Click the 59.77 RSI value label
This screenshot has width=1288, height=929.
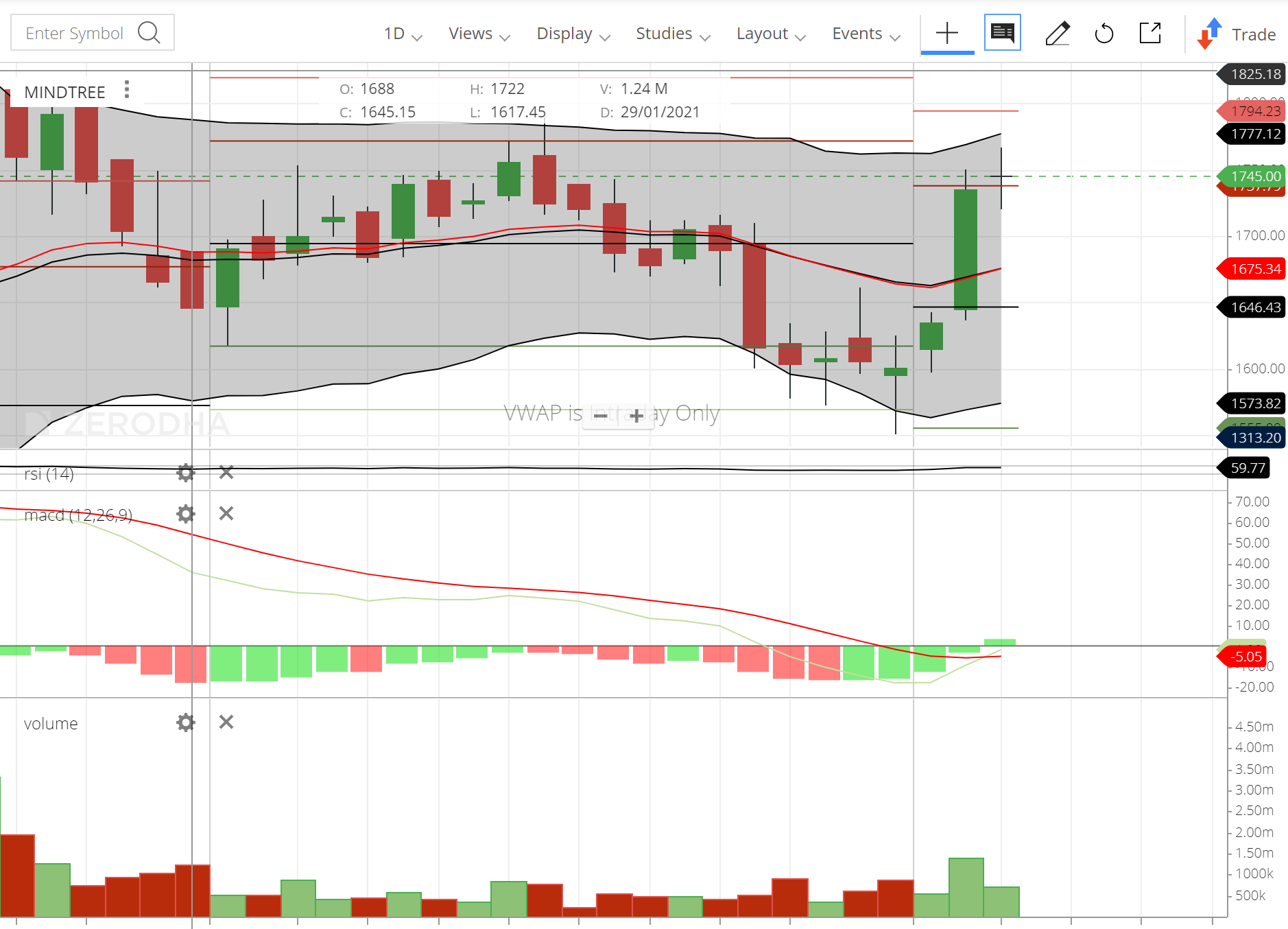click(1243, 468)
